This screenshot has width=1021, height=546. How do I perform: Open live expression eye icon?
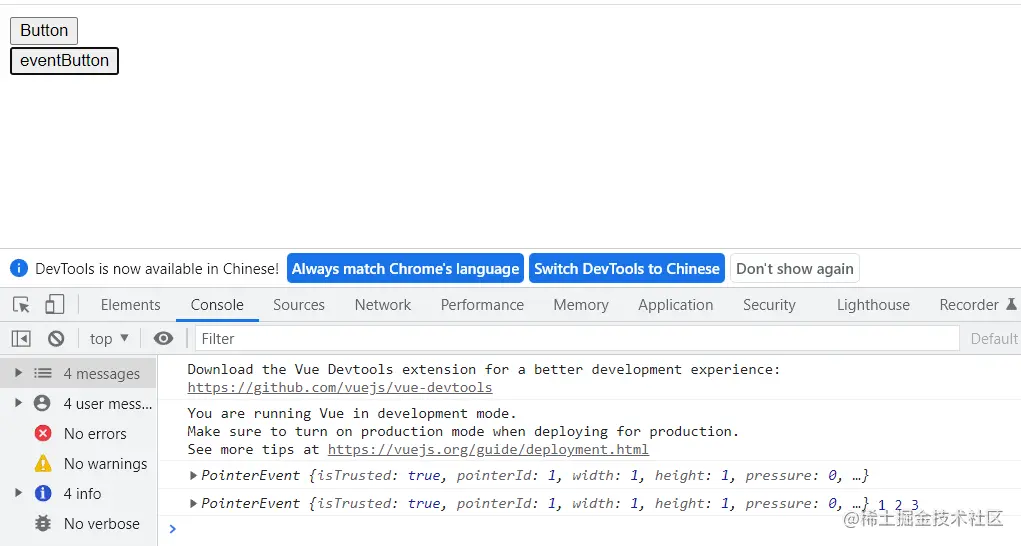coord(163,338)
